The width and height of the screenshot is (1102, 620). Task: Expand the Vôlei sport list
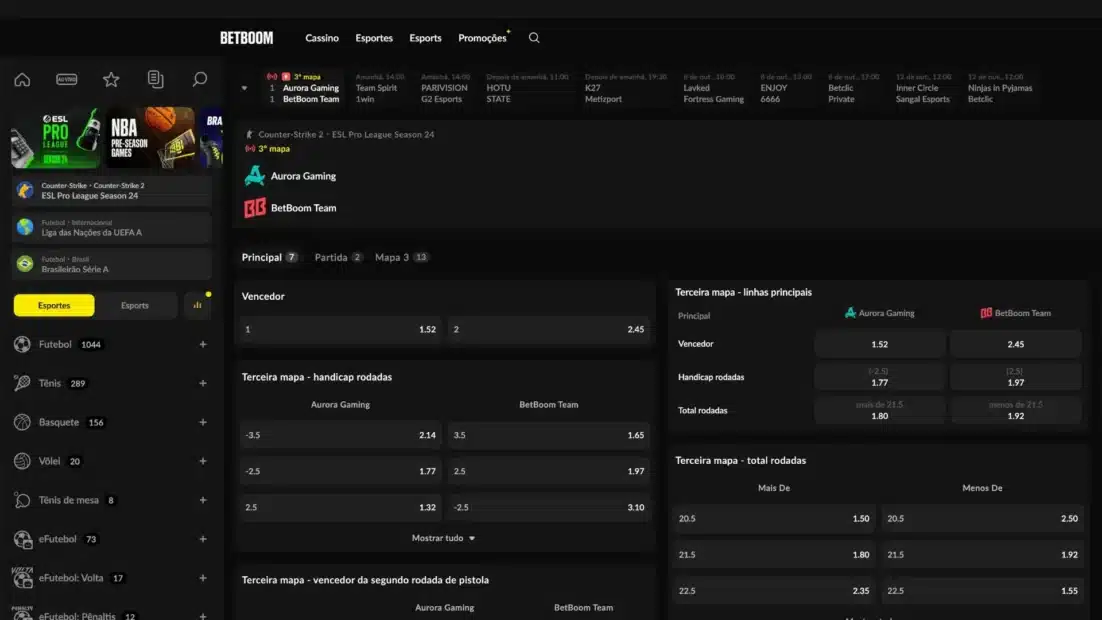tap(203, 461)
